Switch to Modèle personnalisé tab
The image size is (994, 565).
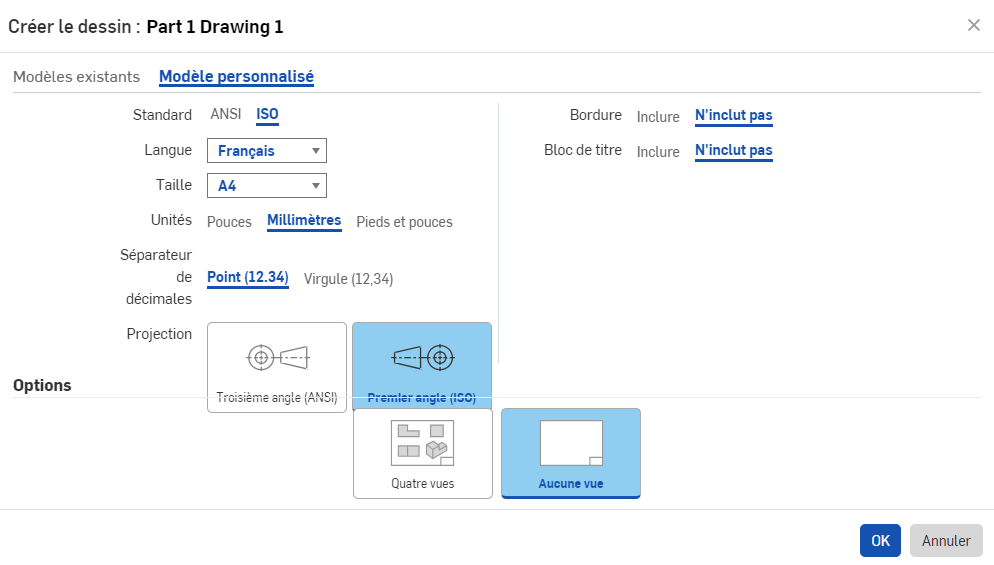[236, 77]
